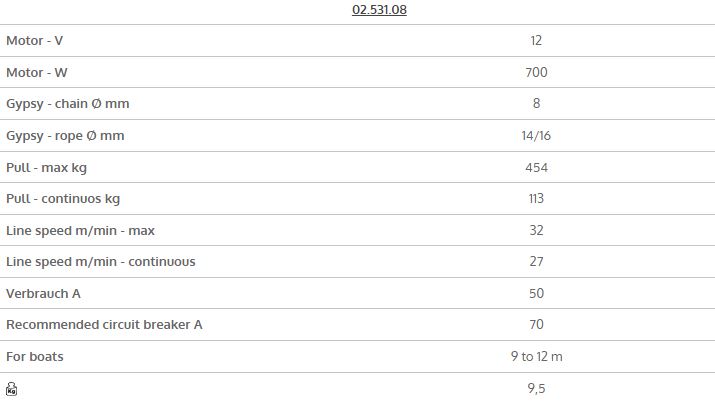Click the Motor - W label
This screenshot has width=715, height=403.
[36, 72]
